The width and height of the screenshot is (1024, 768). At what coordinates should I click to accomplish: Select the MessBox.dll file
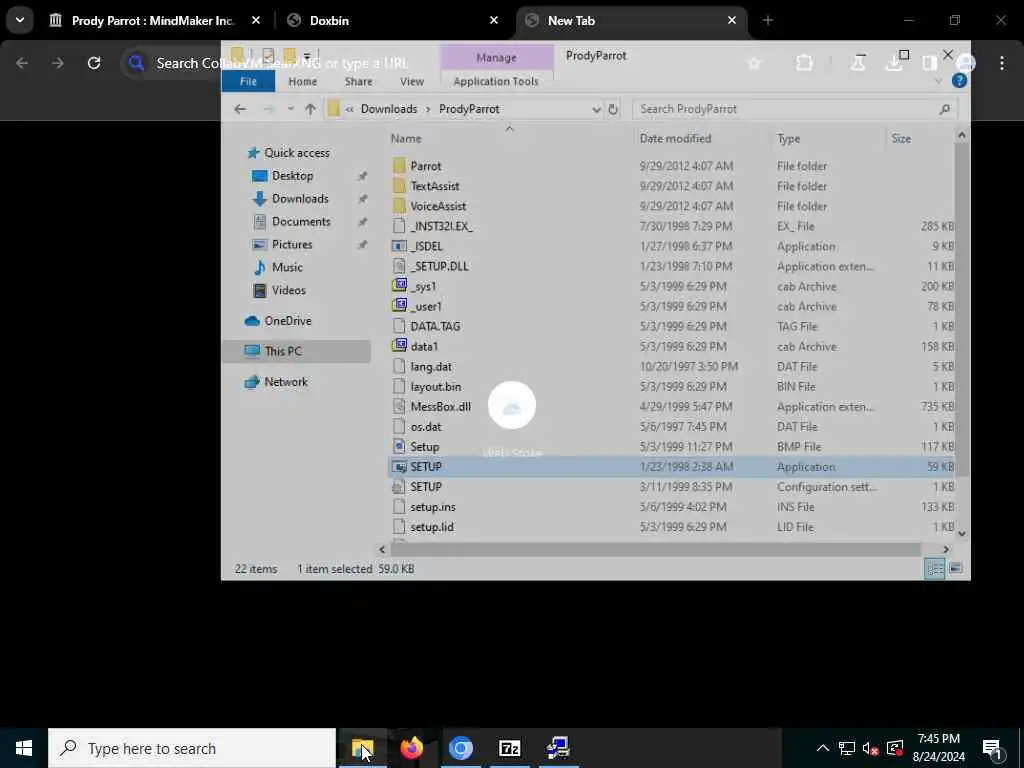point(440,407)
